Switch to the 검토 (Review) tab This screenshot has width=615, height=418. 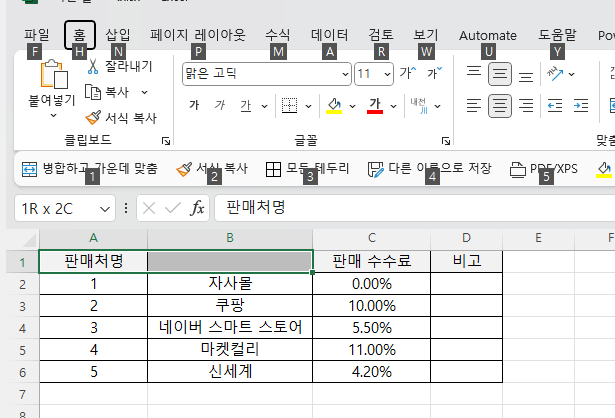(380, 35)
